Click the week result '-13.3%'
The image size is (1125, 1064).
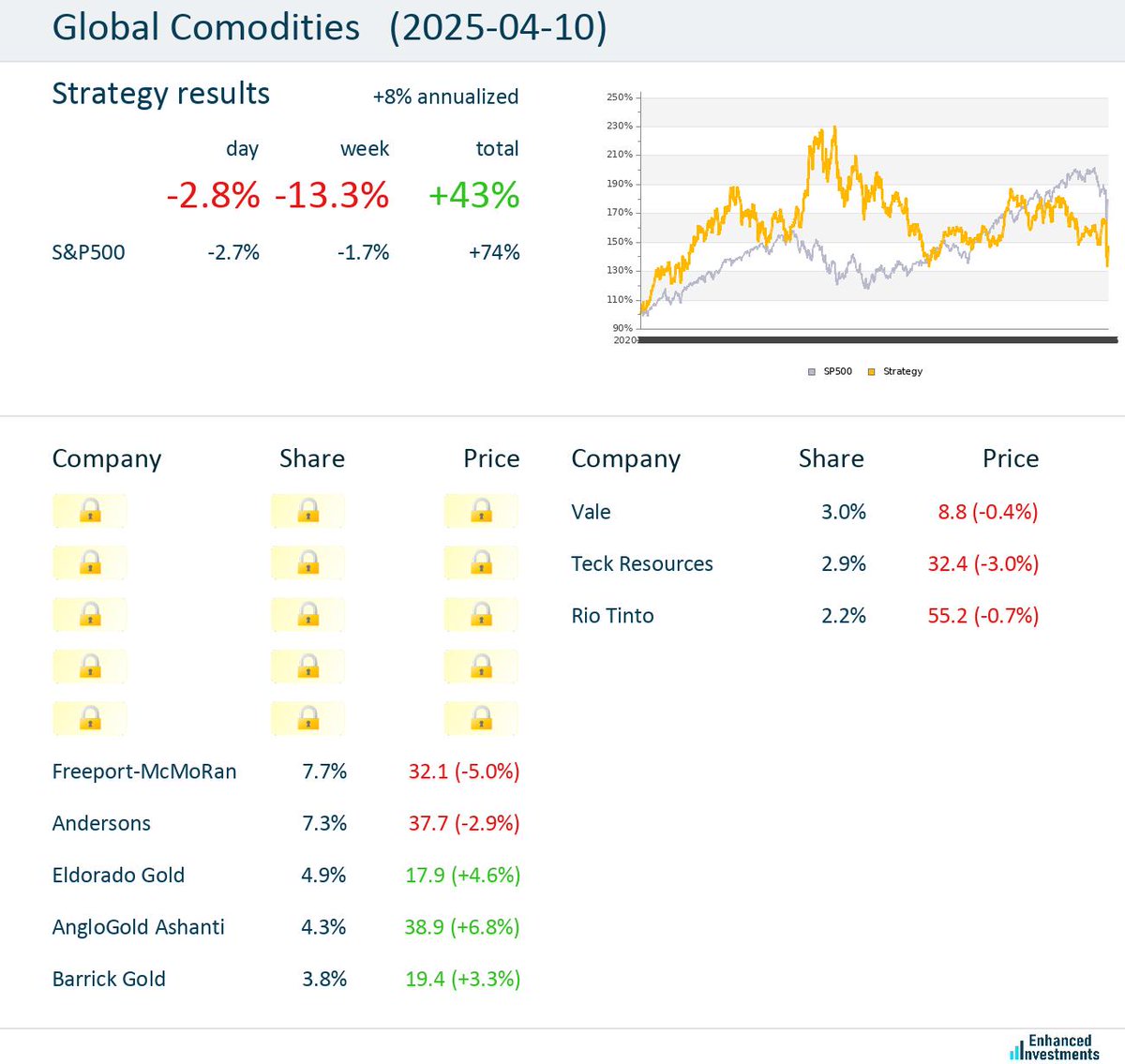pos(332,195)
